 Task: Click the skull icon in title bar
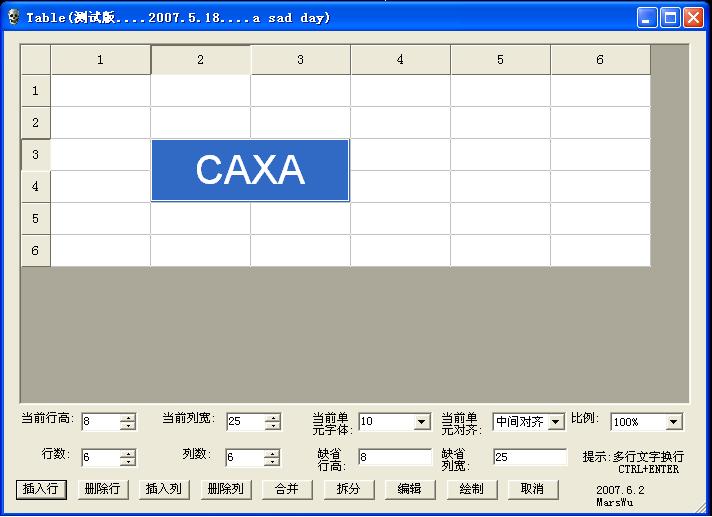[x=14, y=18]
